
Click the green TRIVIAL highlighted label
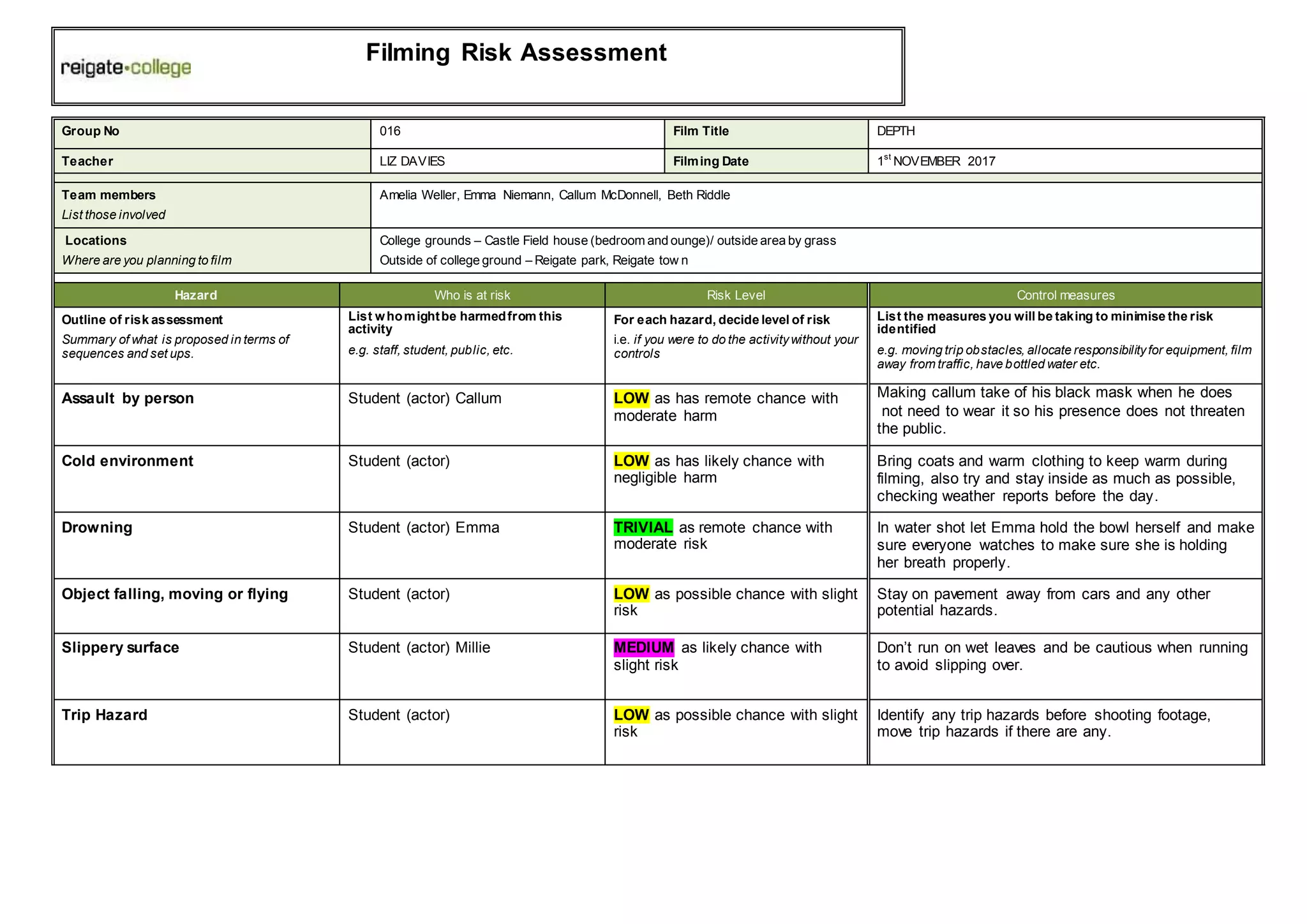(643, 528)
